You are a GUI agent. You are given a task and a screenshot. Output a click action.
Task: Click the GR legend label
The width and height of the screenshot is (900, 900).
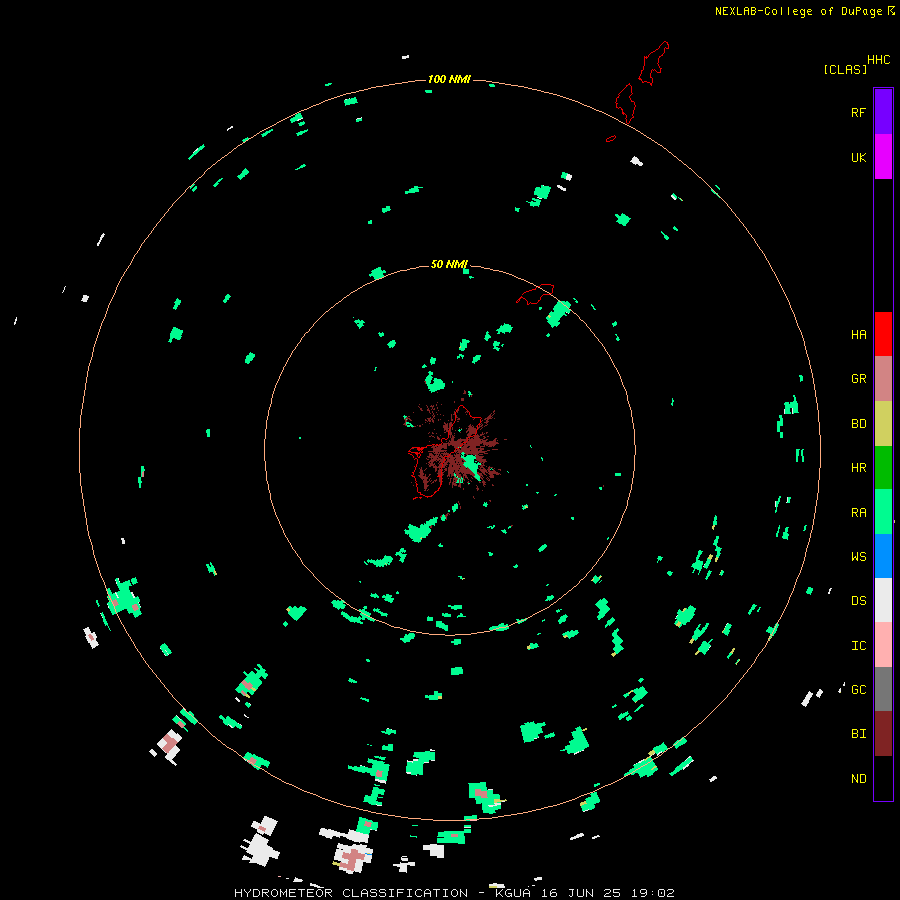point(858,379)
